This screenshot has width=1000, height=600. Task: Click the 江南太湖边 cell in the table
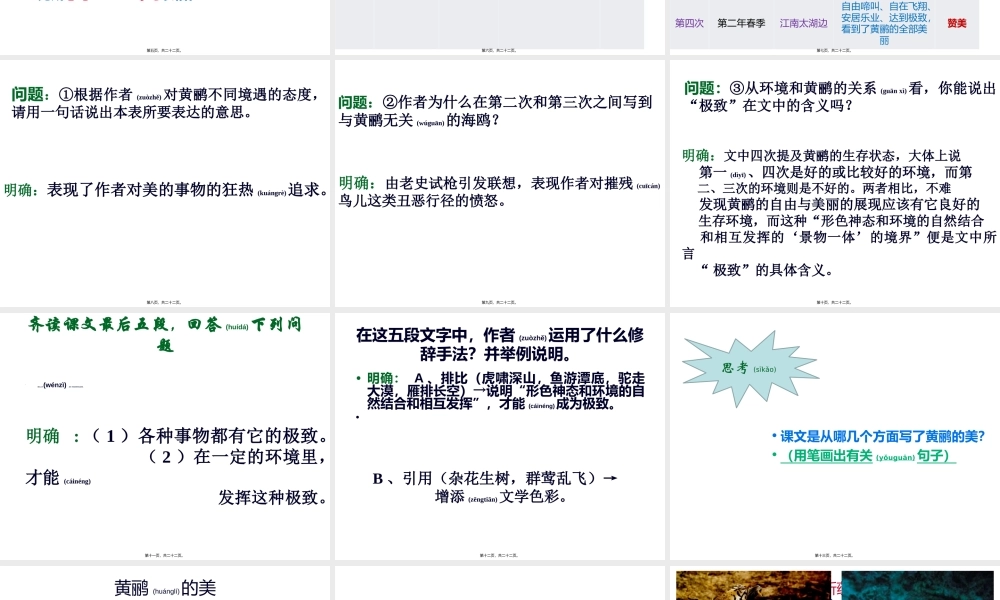tap(802, 22)
